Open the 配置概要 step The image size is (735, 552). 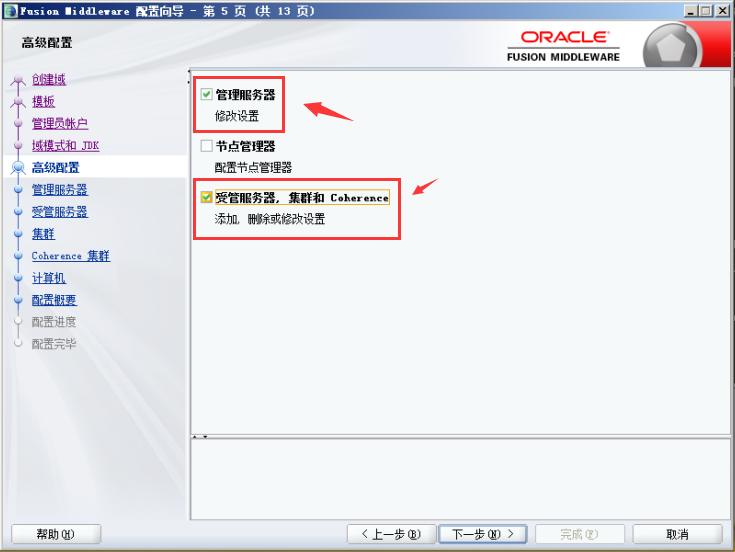(x=54, y=300)
